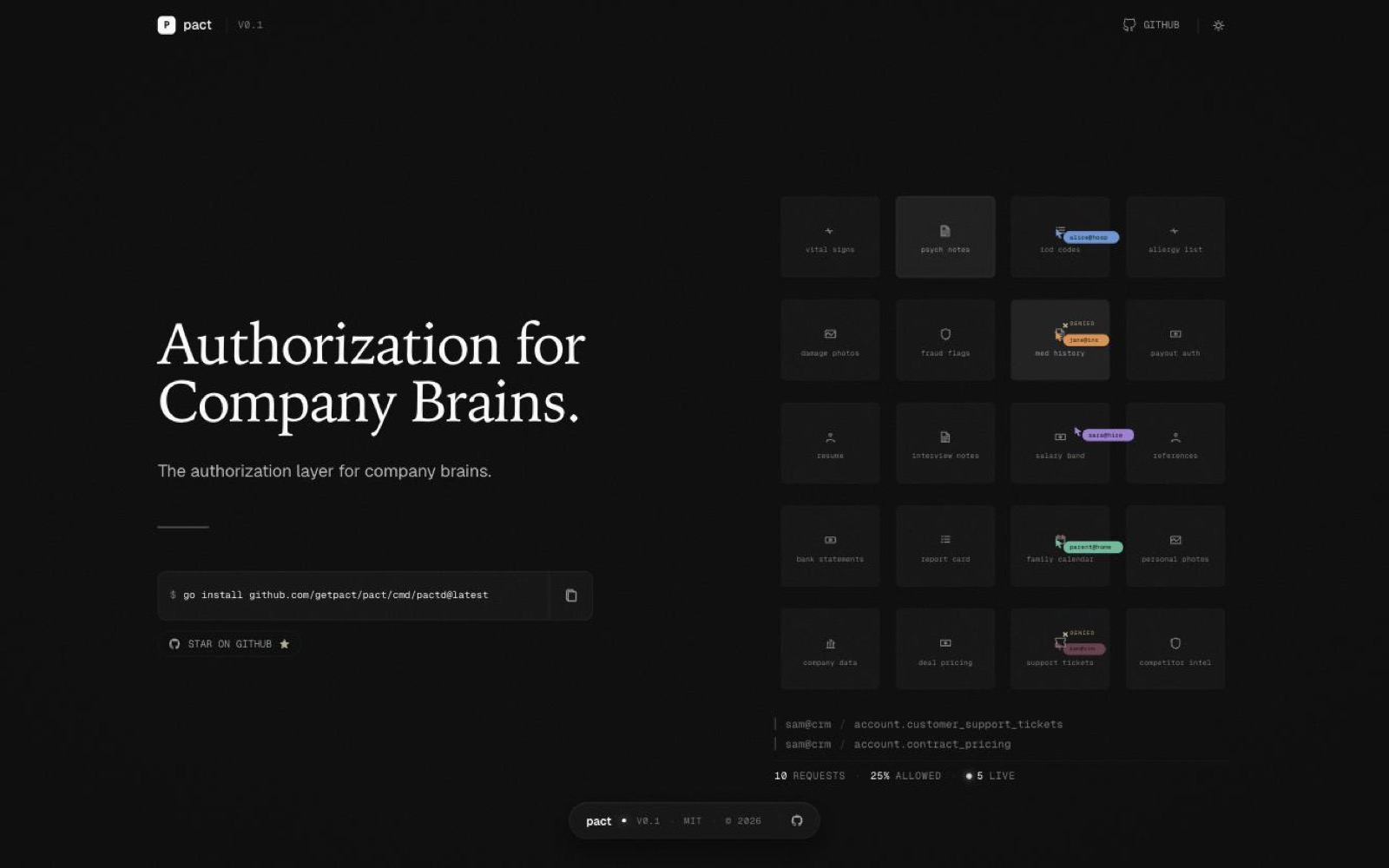Click the parent@home green badge
Viewport: 1389px width, 868px height.
tap(1092, 547)
